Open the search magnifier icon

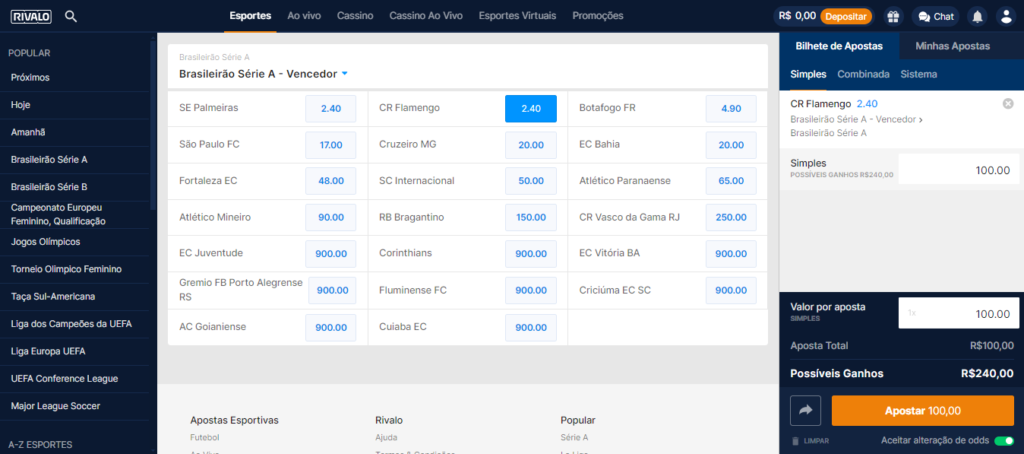[71, 16]
